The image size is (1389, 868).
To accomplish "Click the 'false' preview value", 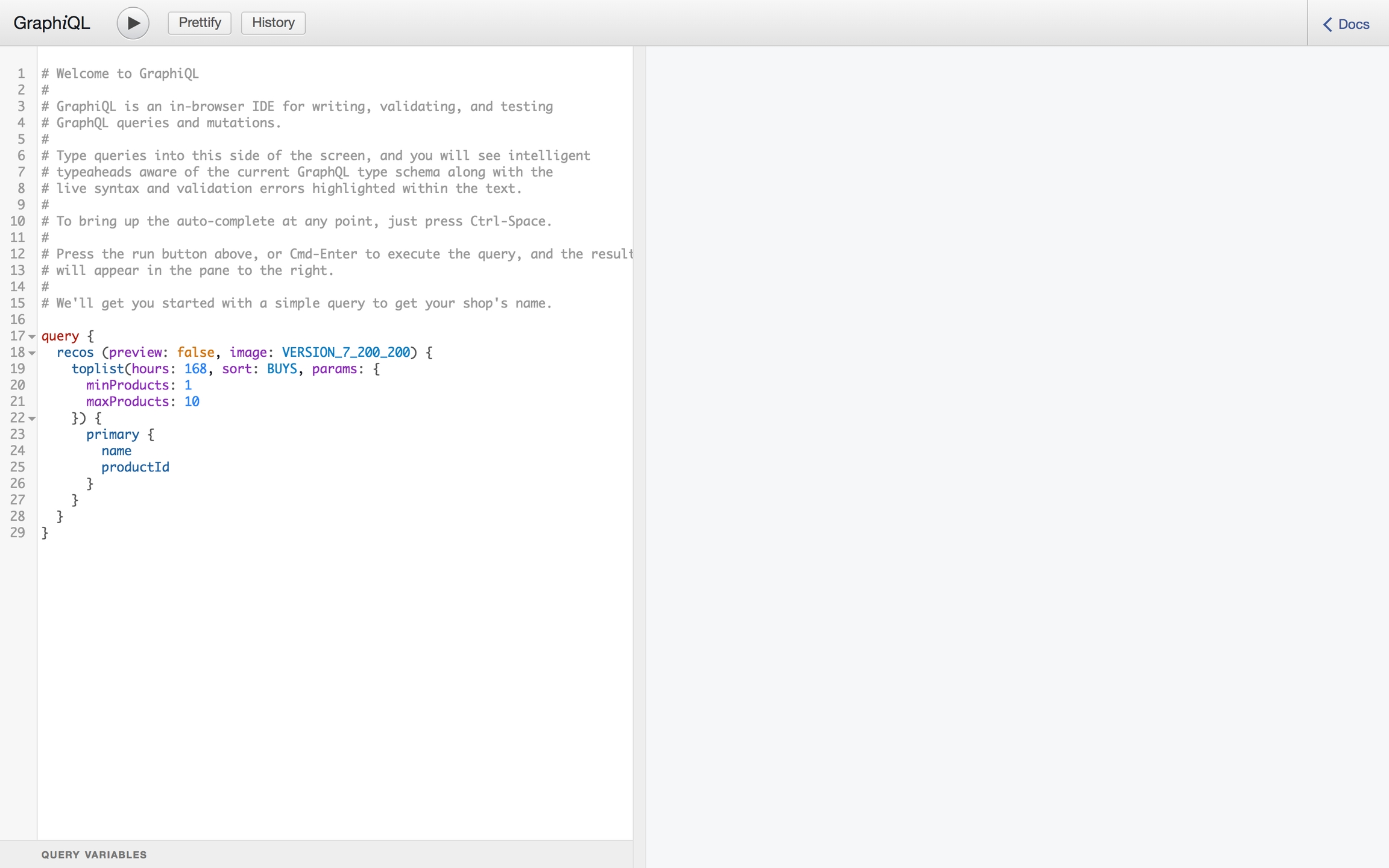I will (x=195, y=352).
